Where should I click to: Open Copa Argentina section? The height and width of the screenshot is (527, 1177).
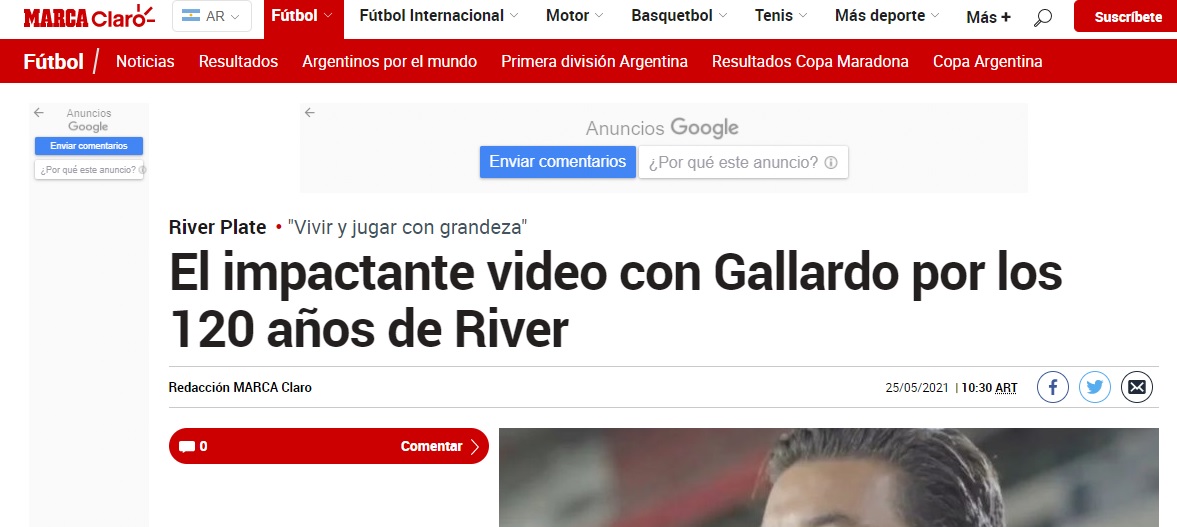pos(987,62)
